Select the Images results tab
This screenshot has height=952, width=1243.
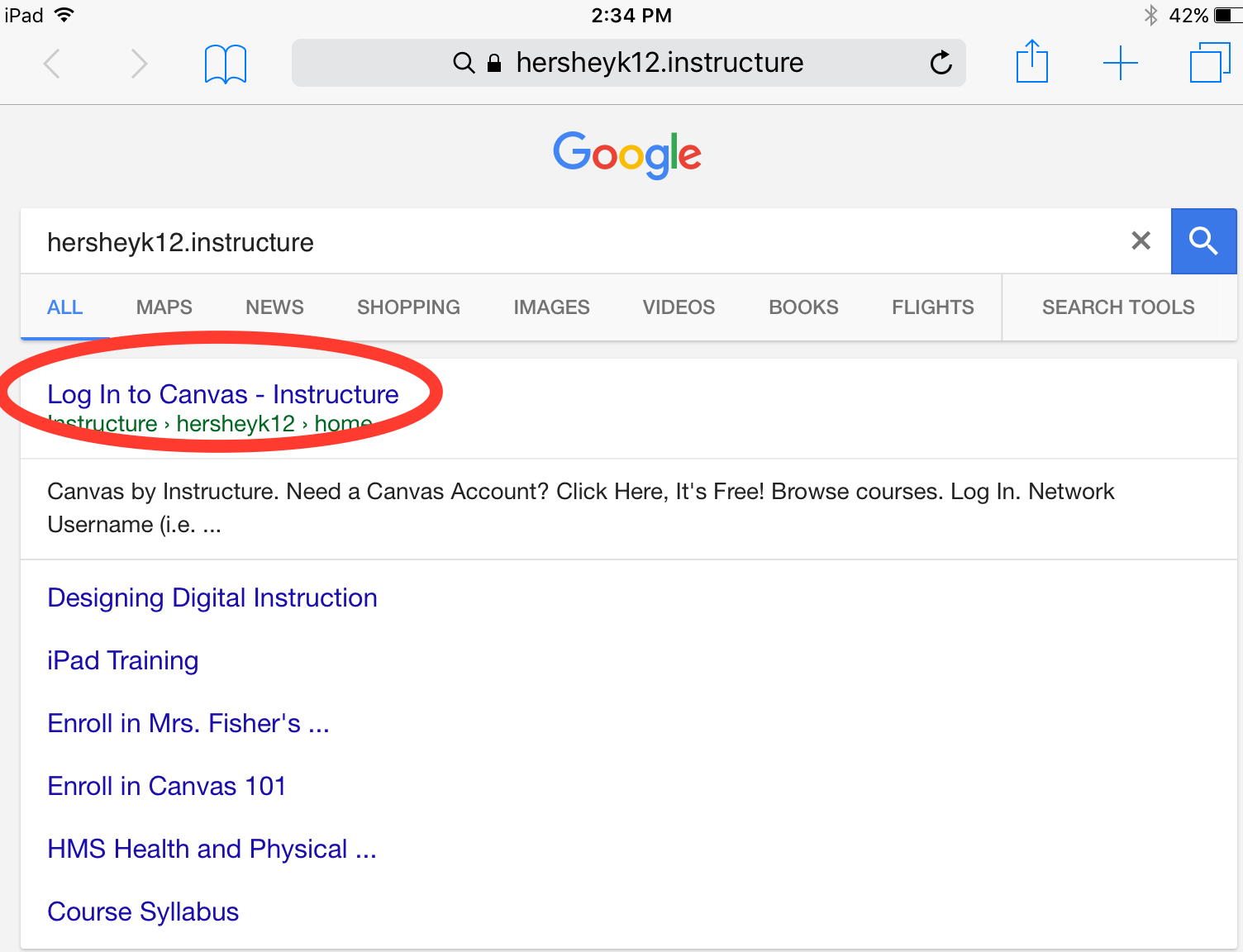coord(551,307)
